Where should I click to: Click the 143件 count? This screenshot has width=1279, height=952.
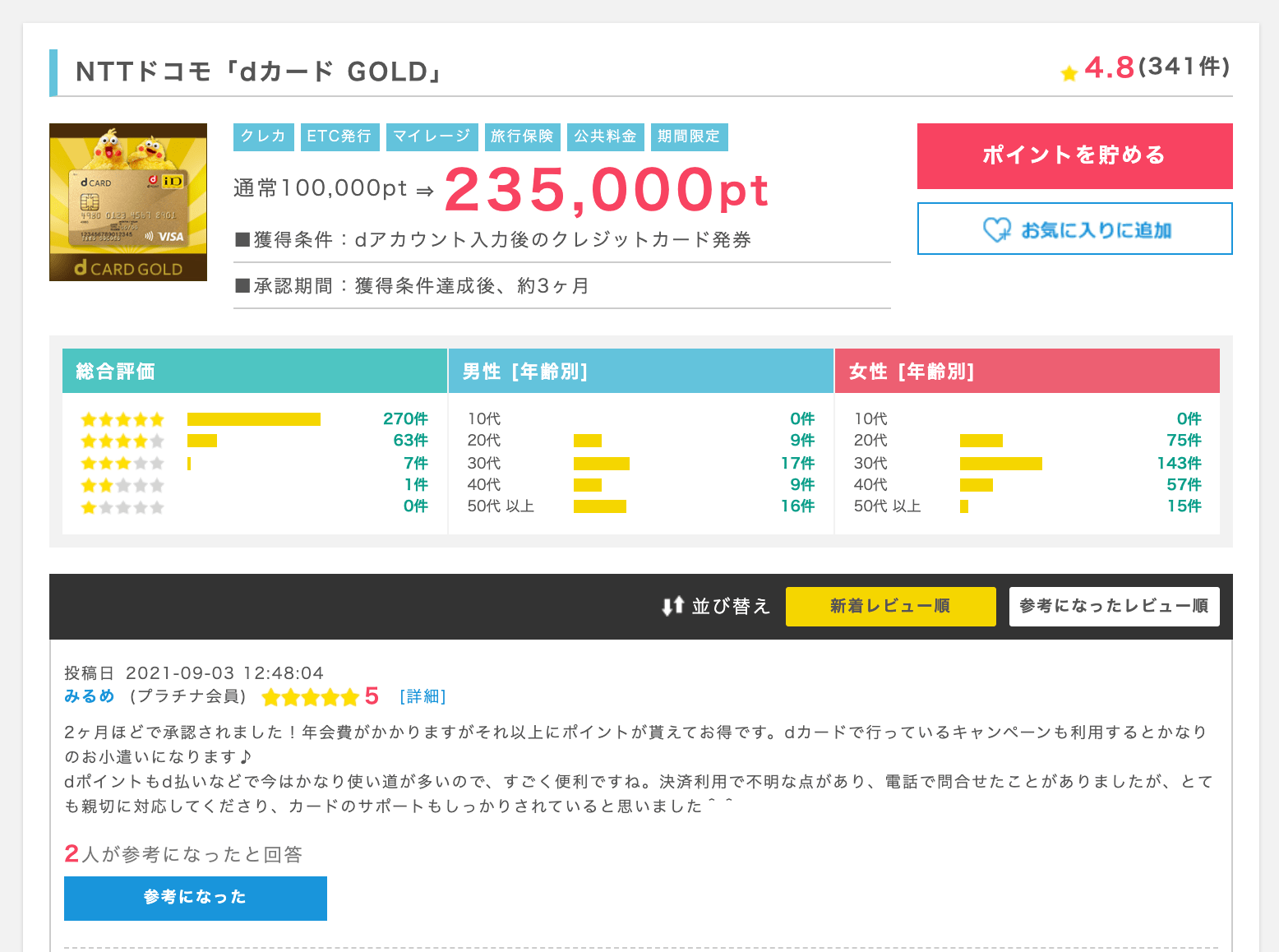pos(1179,464)
